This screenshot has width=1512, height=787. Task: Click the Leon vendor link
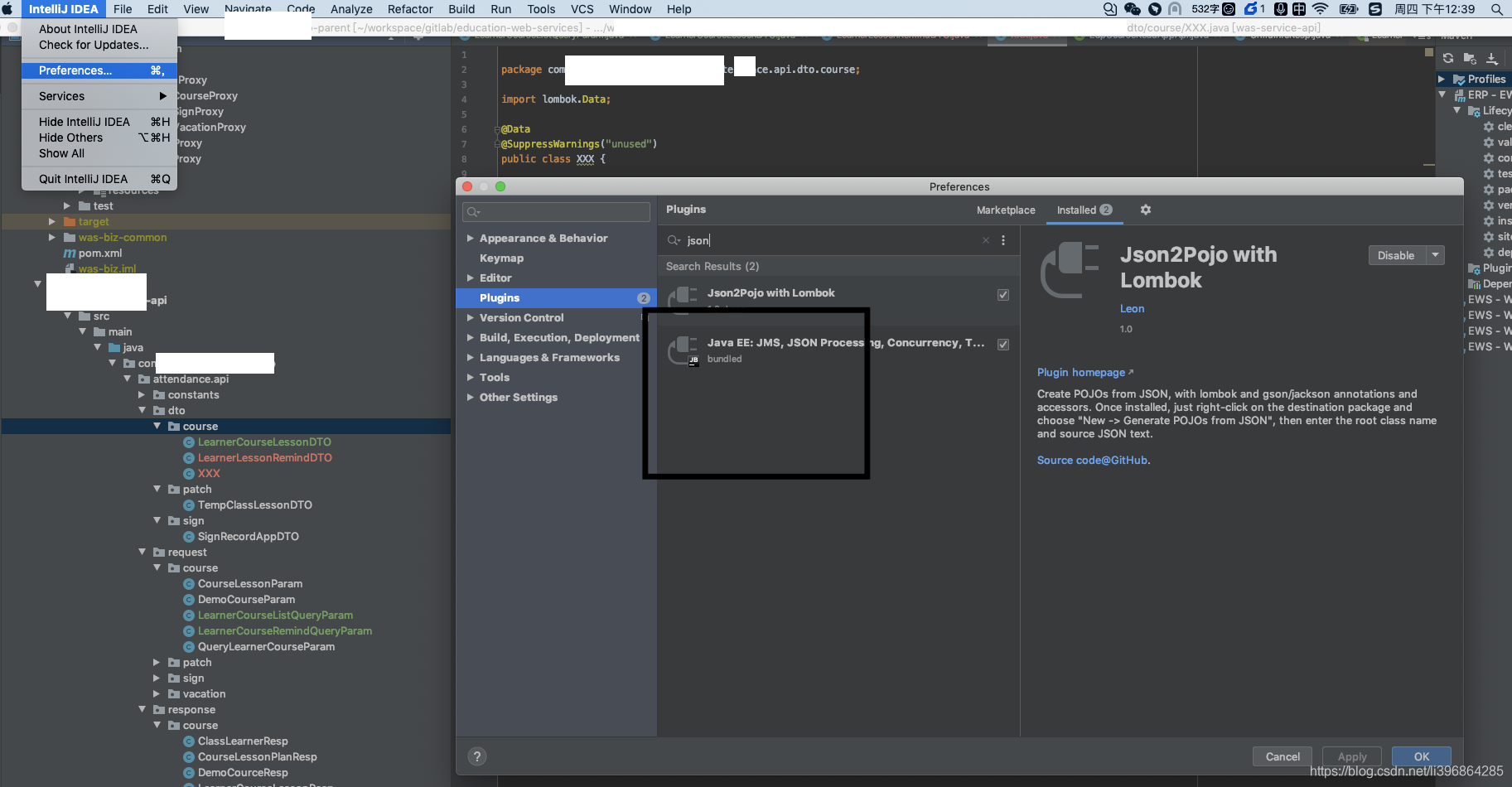click(x=1132, y=309)
